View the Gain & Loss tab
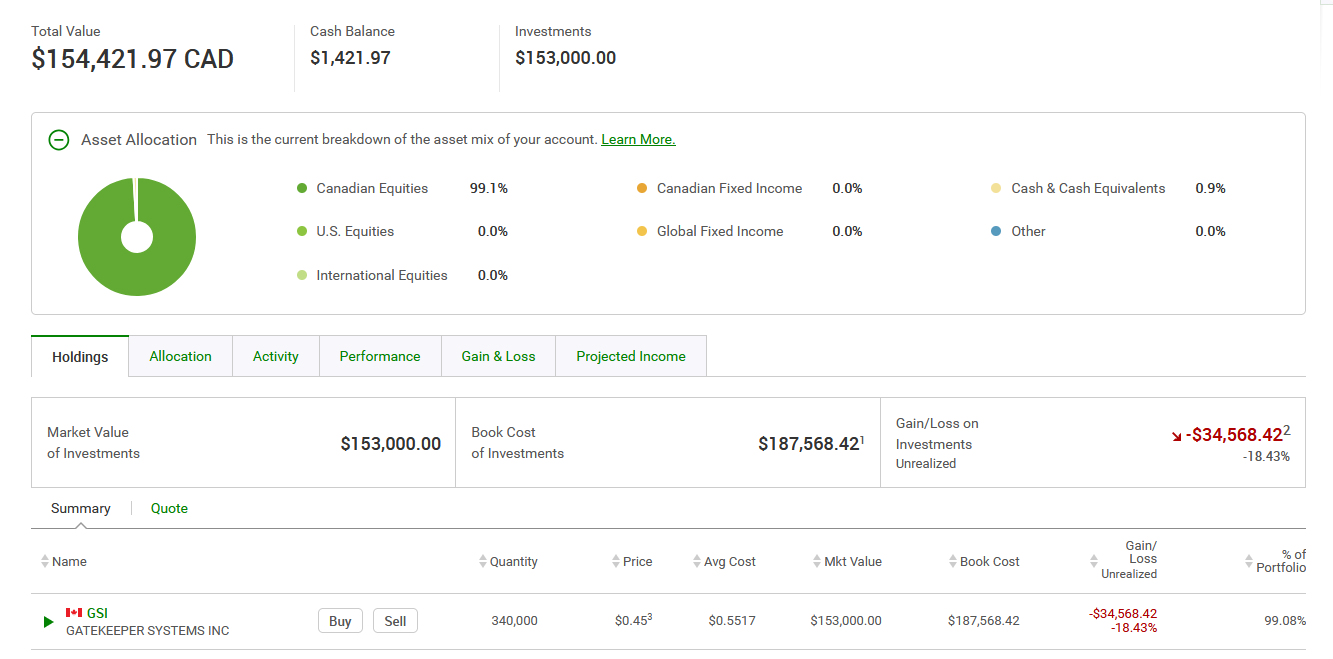Image resolution: width=1333 pixels, height=659 pixels. coord(498,356)
